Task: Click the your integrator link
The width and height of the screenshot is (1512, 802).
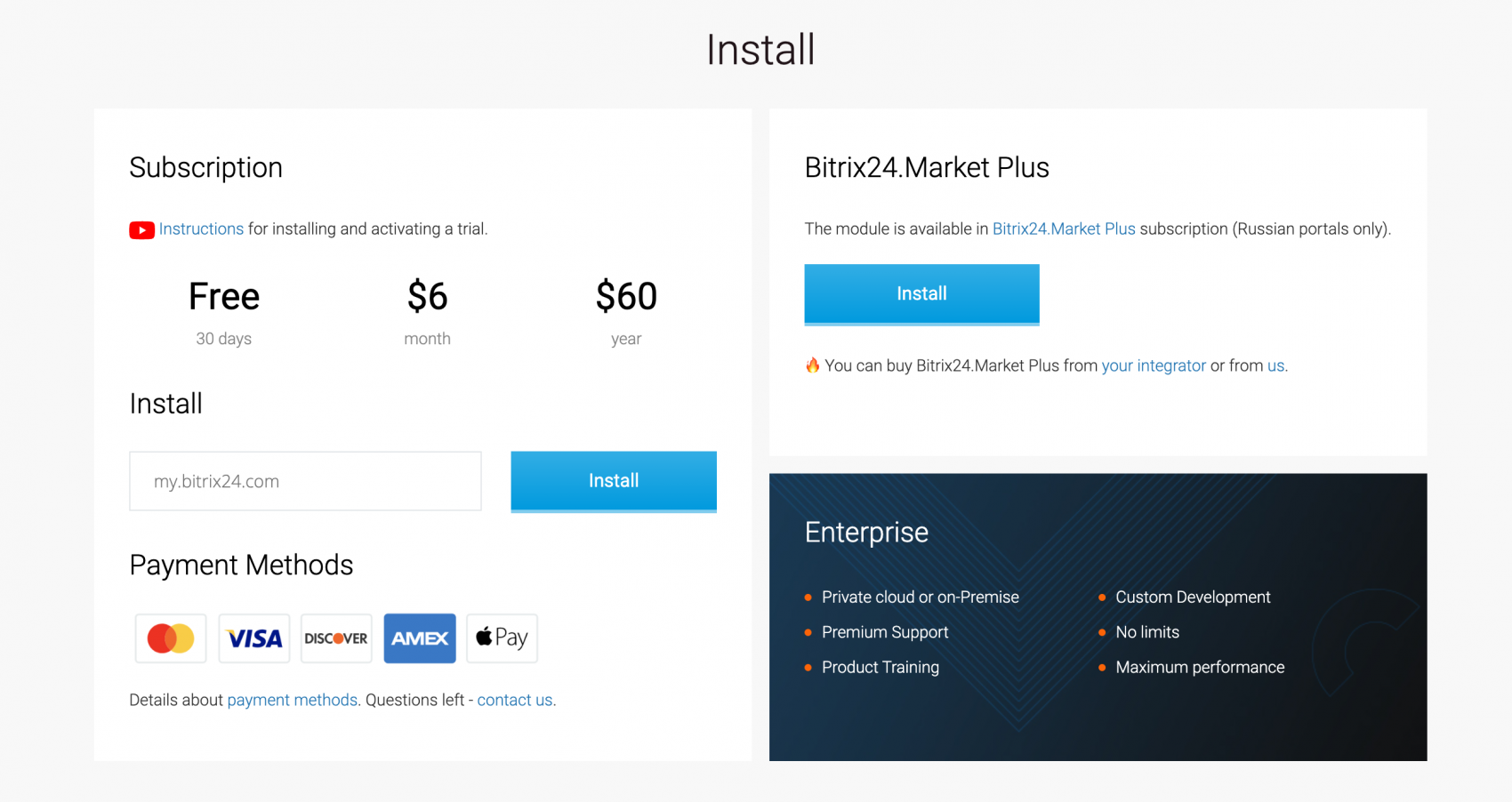Action: [x=1154, y=365]
